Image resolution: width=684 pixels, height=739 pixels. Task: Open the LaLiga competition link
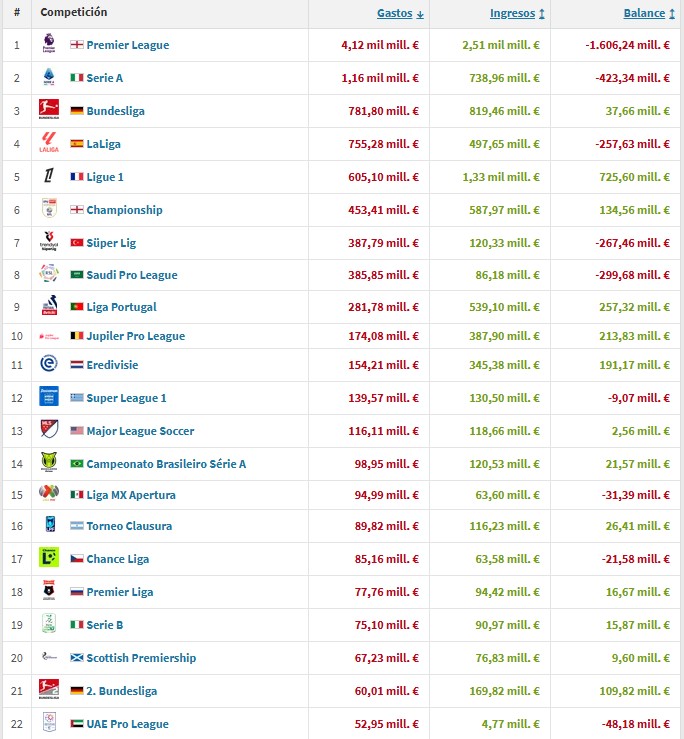coord(103,144)
